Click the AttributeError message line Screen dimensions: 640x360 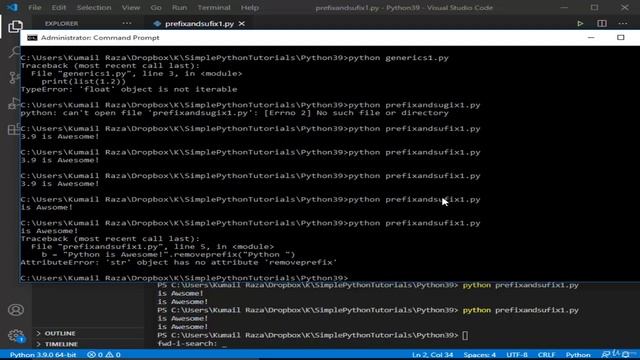pos(179,262)
